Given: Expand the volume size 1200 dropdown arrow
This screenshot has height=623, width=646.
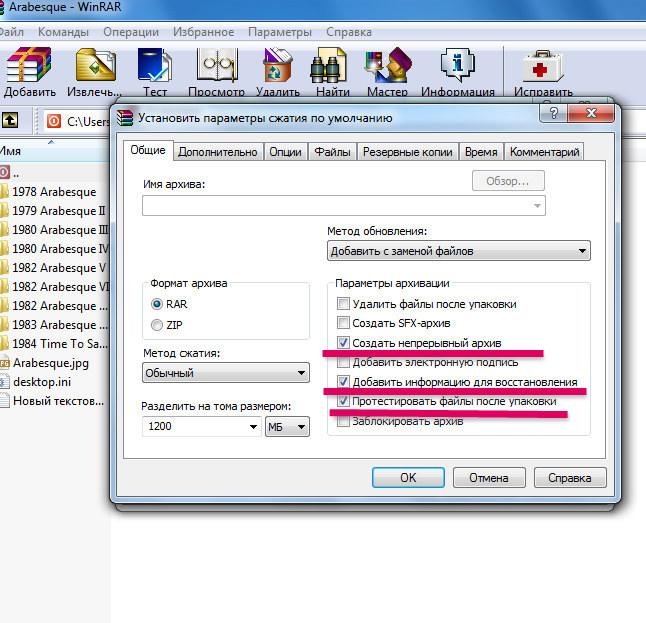Looking at the screenshot, I should point(253,426).
